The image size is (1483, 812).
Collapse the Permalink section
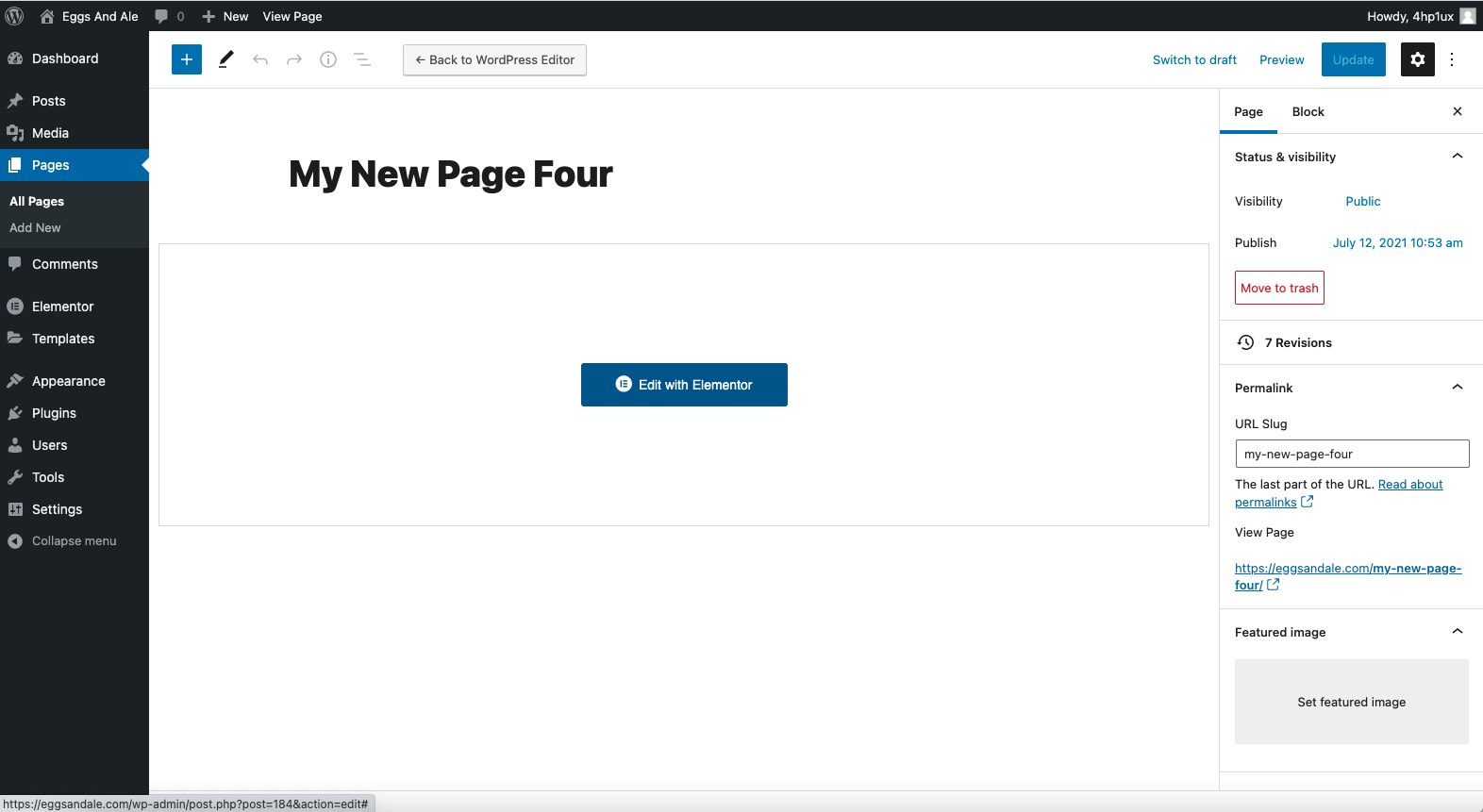click(1351, 388)
